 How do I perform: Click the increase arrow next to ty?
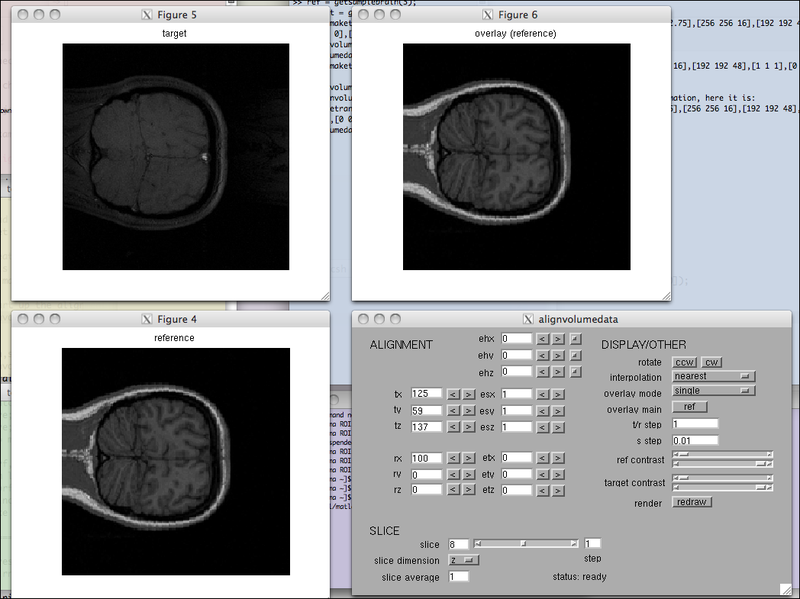pyautogui.click(x=468, y=410)
